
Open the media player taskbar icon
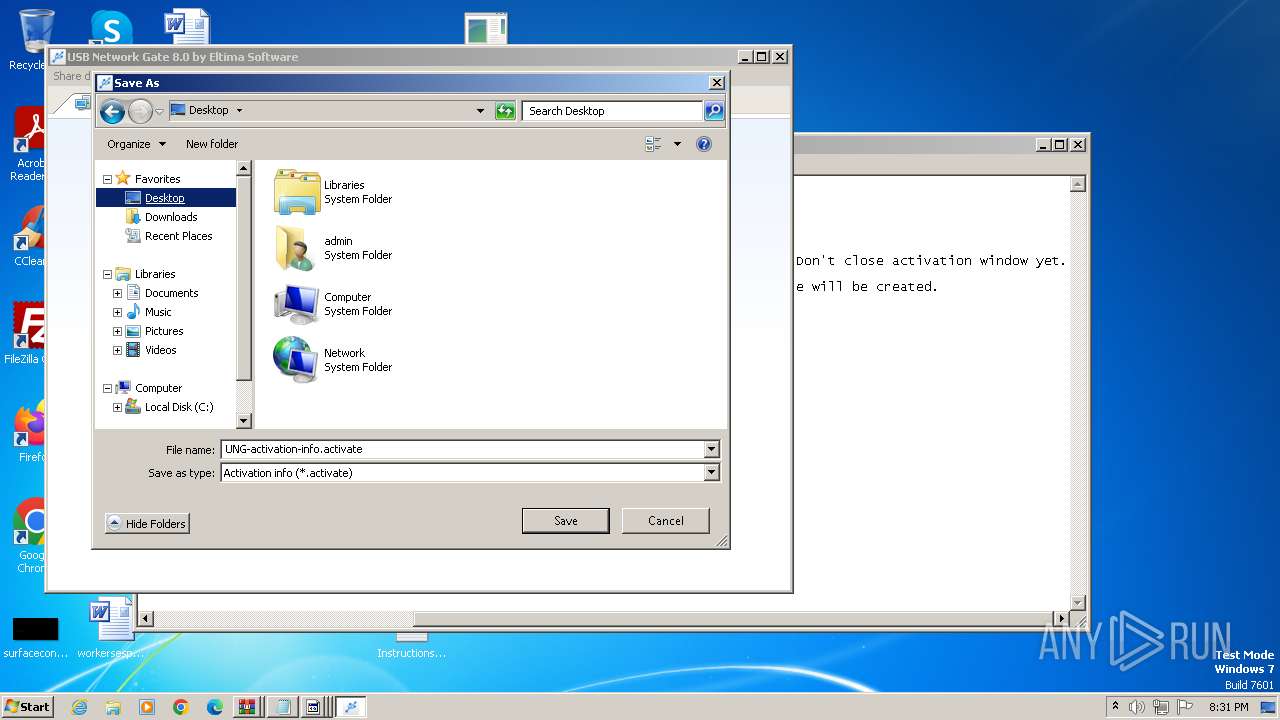(147, 707)
